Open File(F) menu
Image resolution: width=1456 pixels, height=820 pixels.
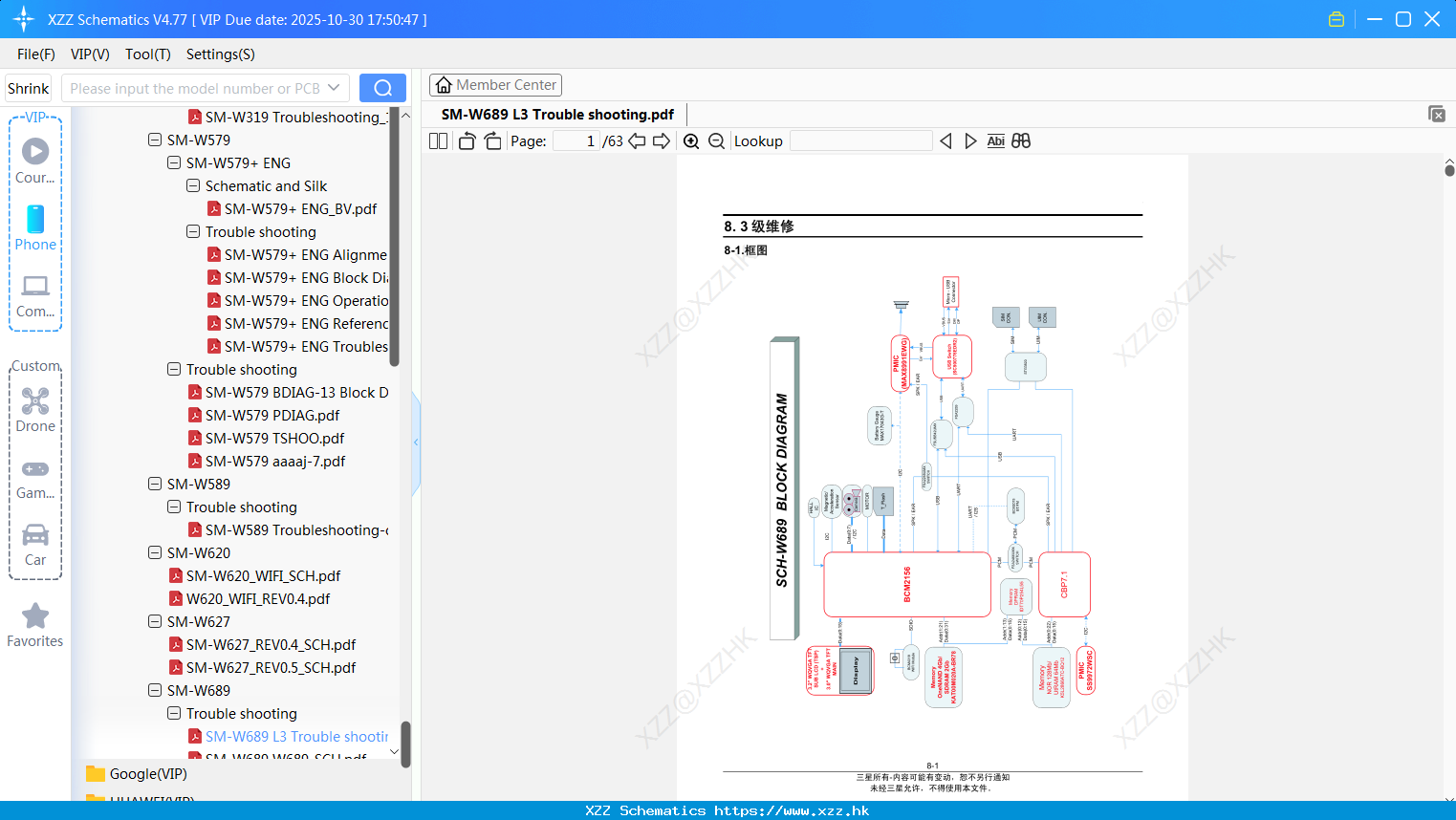click(x=36, y=54)
